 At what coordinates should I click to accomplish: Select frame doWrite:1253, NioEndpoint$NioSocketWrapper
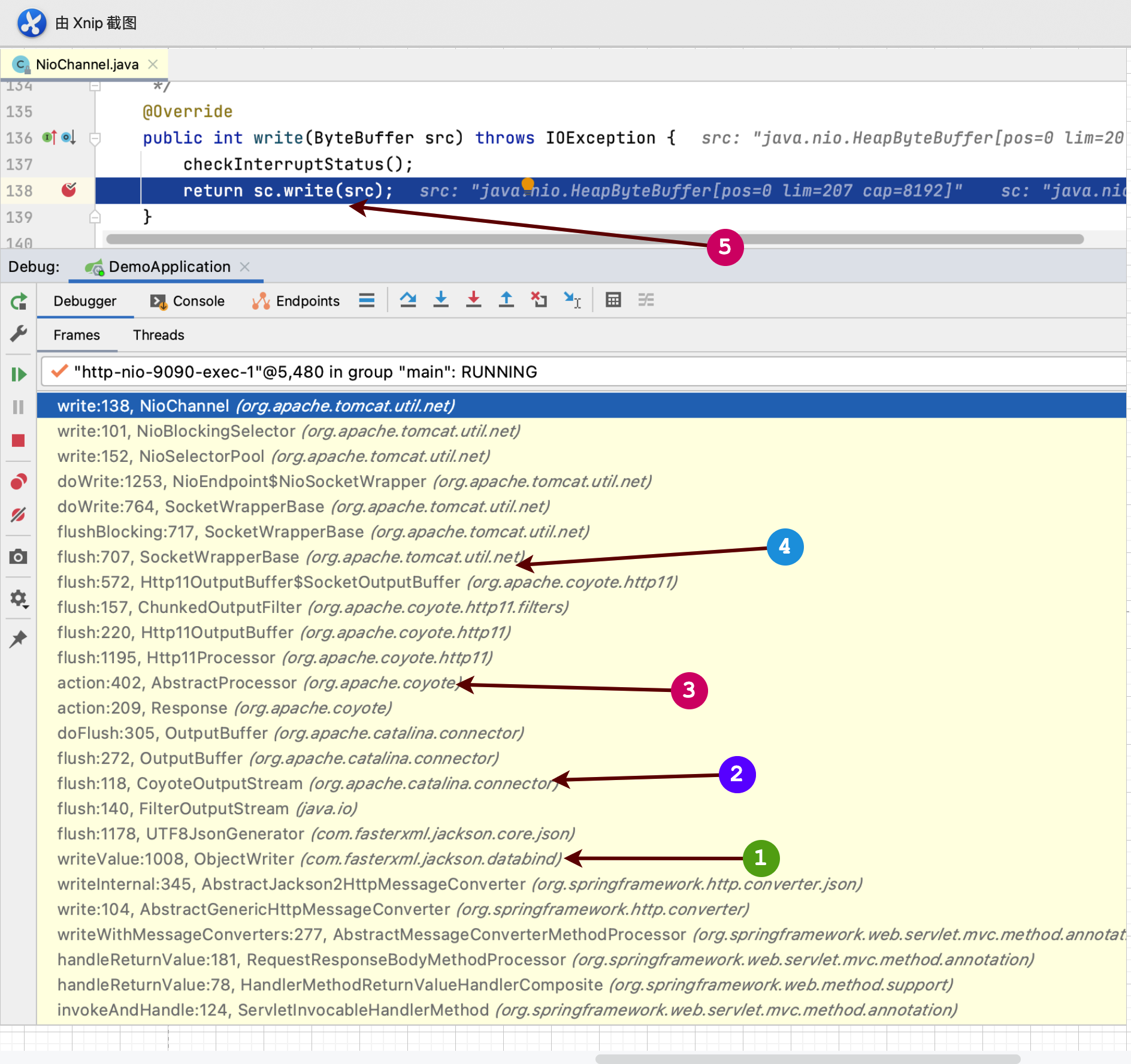tap(581, 481)
